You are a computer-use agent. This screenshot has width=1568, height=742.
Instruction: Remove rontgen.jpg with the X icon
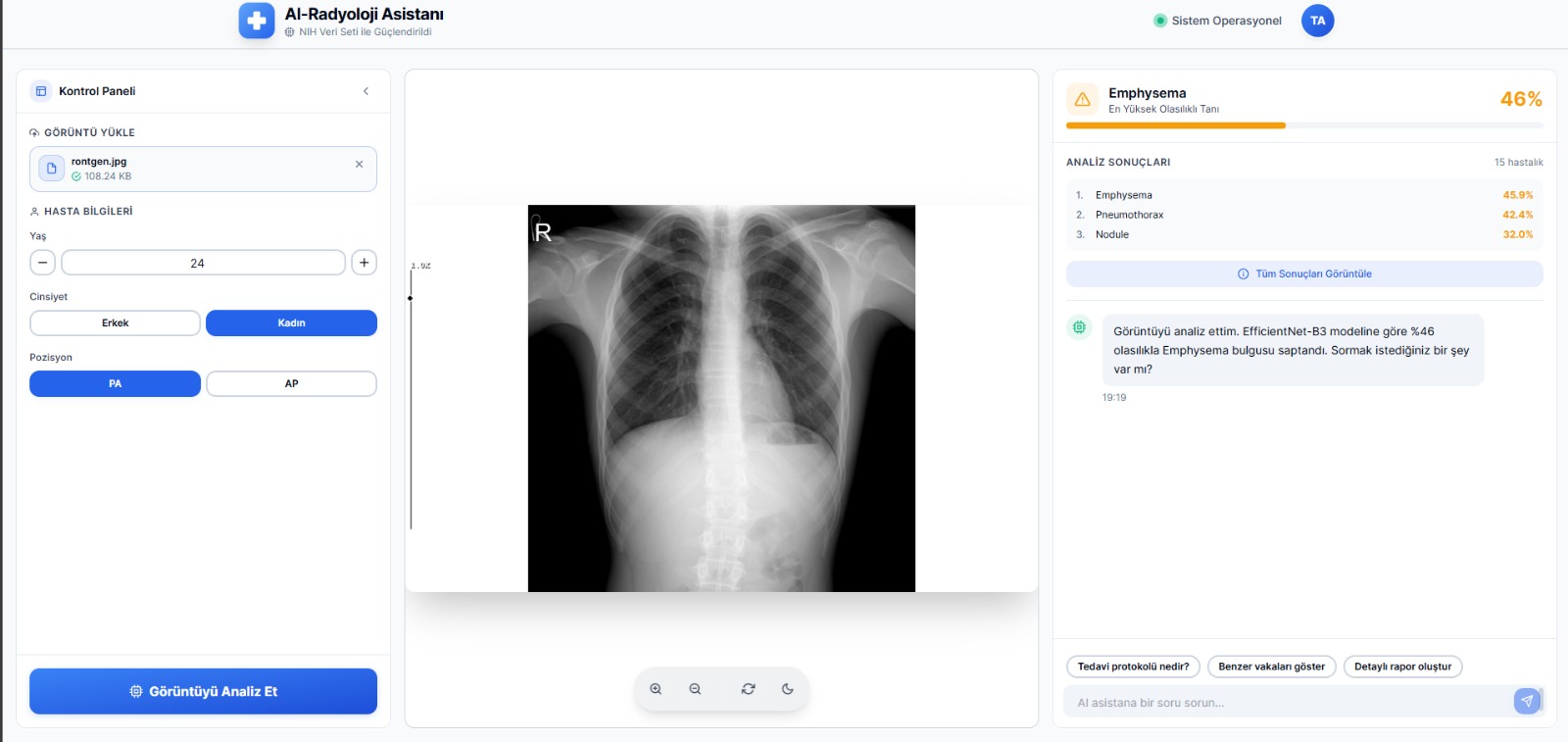point(359,165)
